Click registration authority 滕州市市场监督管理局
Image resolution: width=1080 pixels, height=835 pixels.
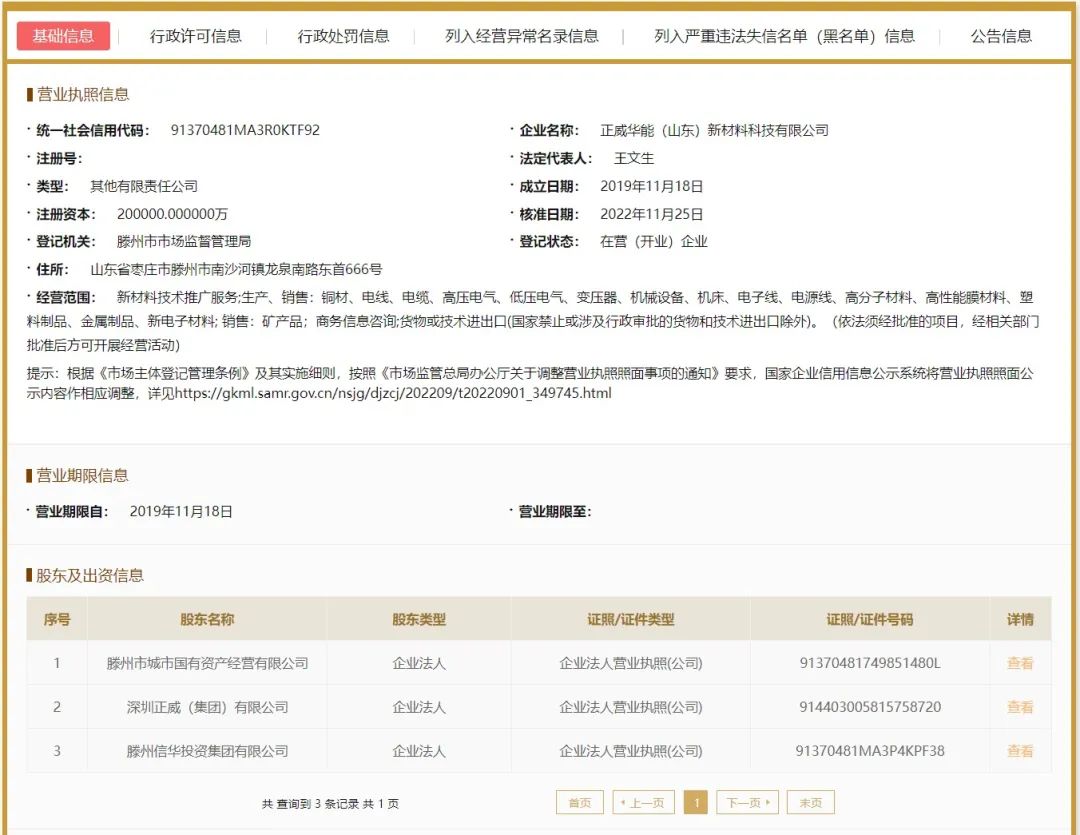184,242
